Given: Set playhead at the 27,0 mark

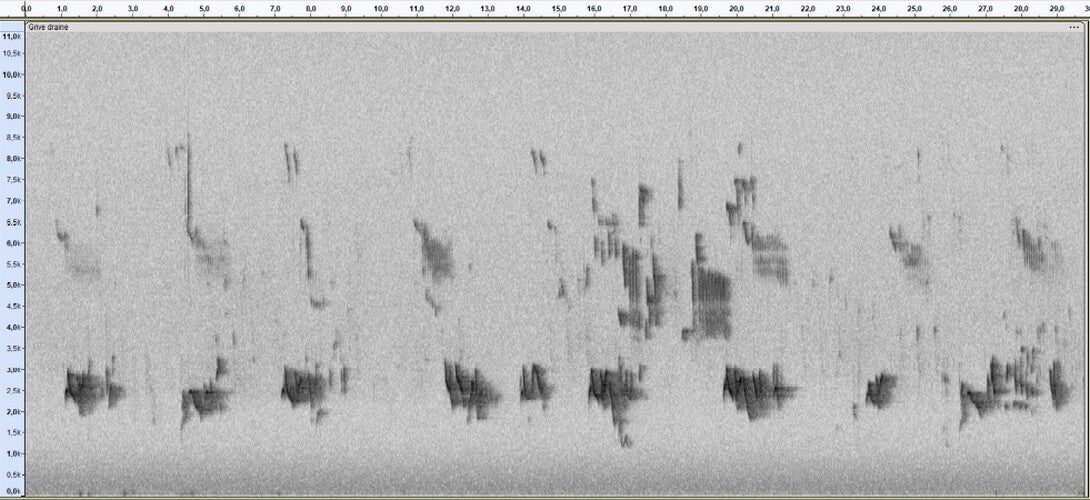Looking at the screenshot, I should [x=985, y=9].
